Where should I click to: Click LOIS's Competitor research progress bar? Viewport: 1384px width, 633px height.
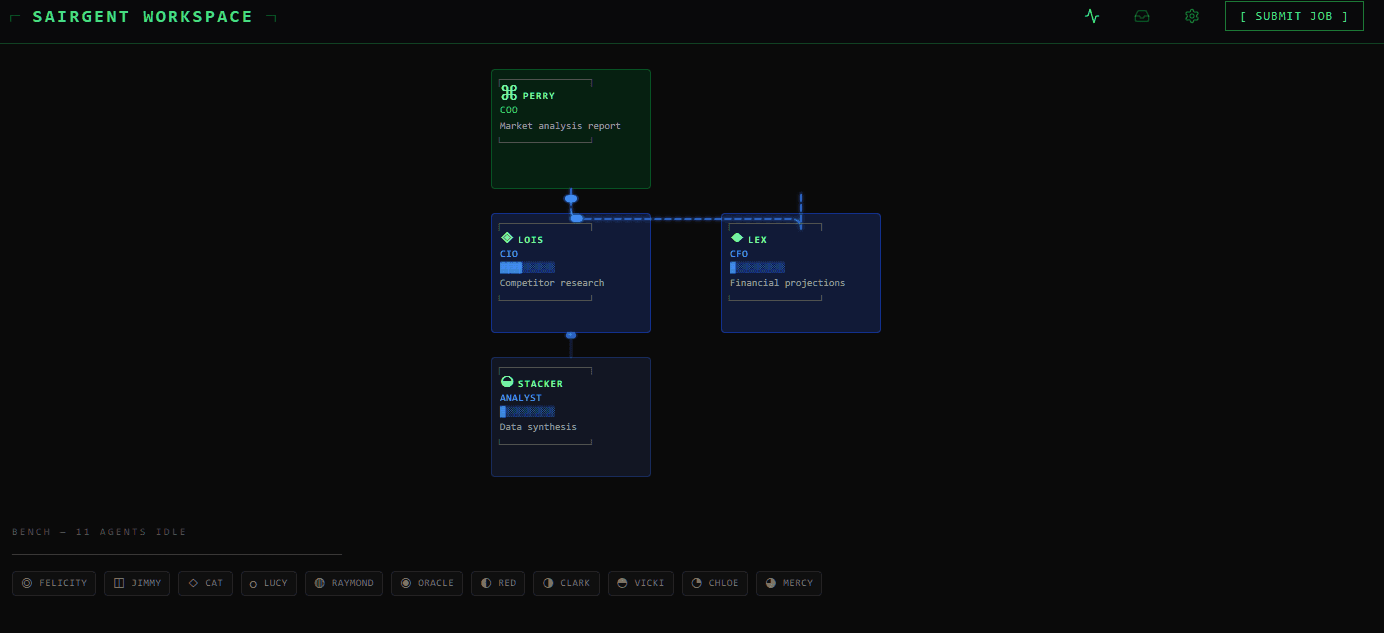click(527, 267)
